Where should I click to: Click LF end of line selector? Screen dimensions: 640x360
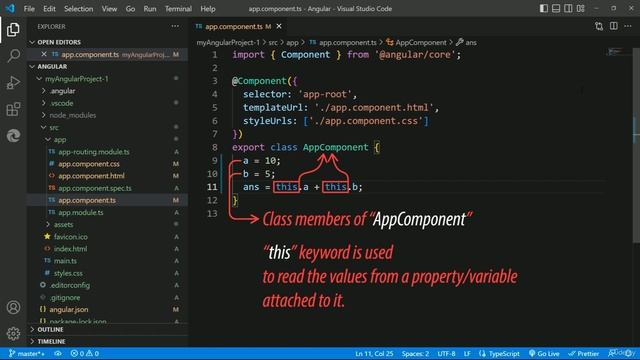(x=467, y=353)
